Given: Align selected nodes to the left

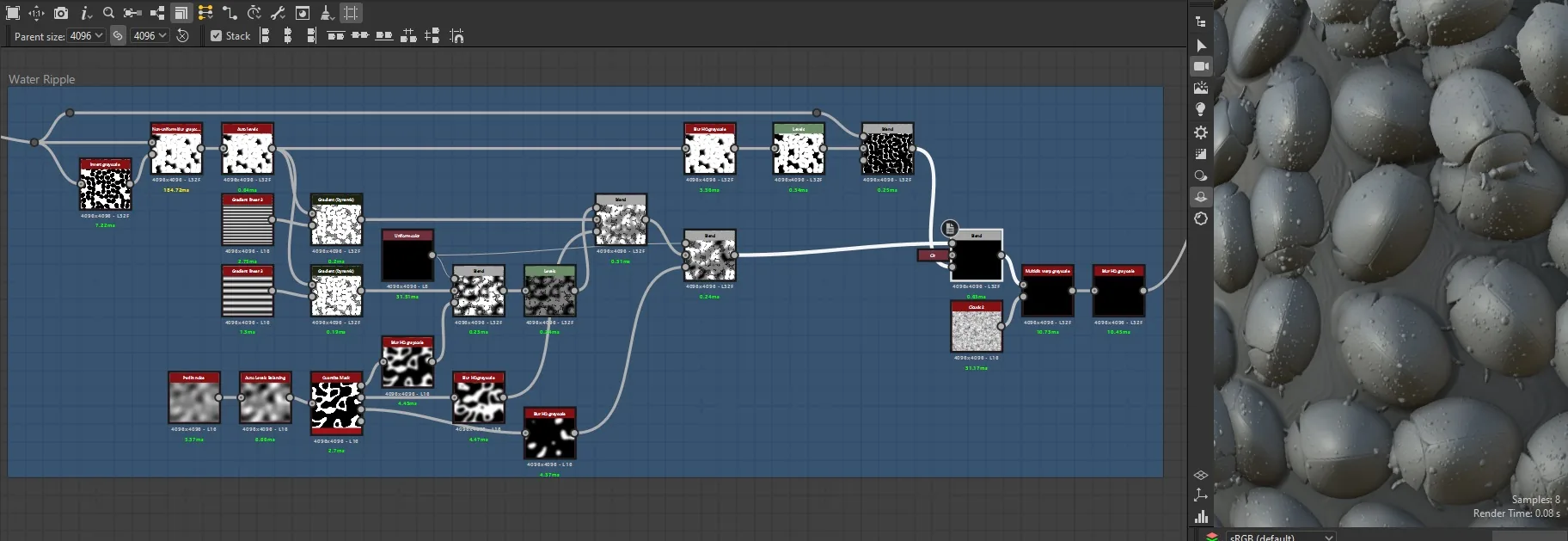Looking at the screenshot, I should [x=265, y=36].
